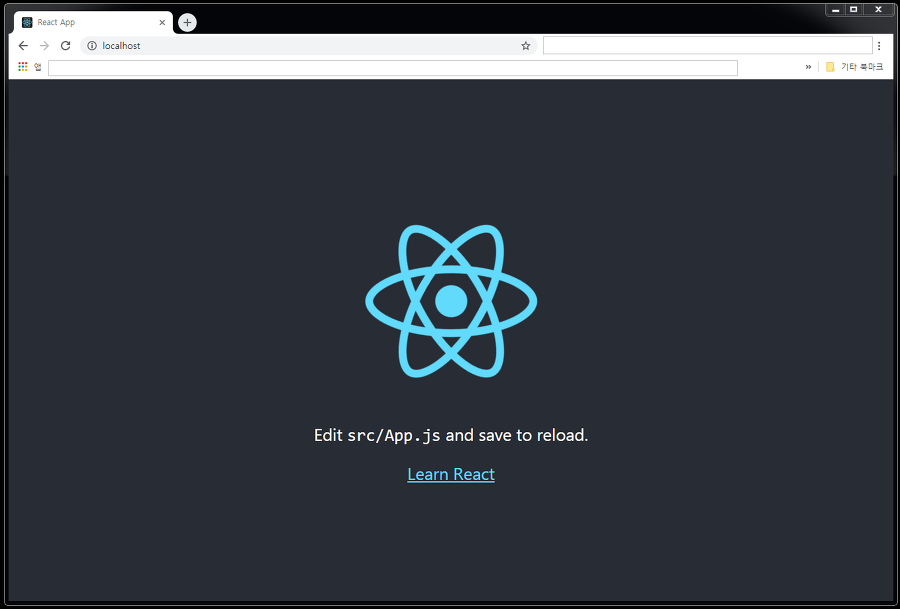View site information for localhost
Image resolution: width=900 pixels, height=609 pixels.
coord(92,46)
